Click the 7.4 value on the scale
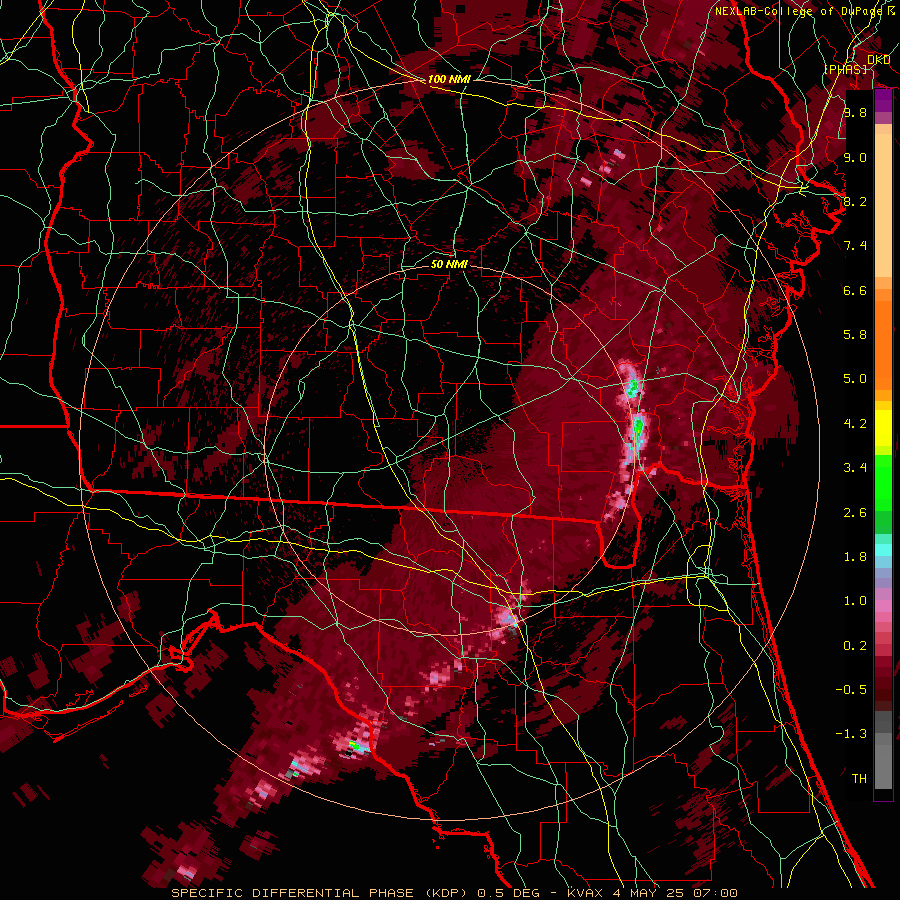The height and width of the screenshot is (900, 900). coord(855,246)
